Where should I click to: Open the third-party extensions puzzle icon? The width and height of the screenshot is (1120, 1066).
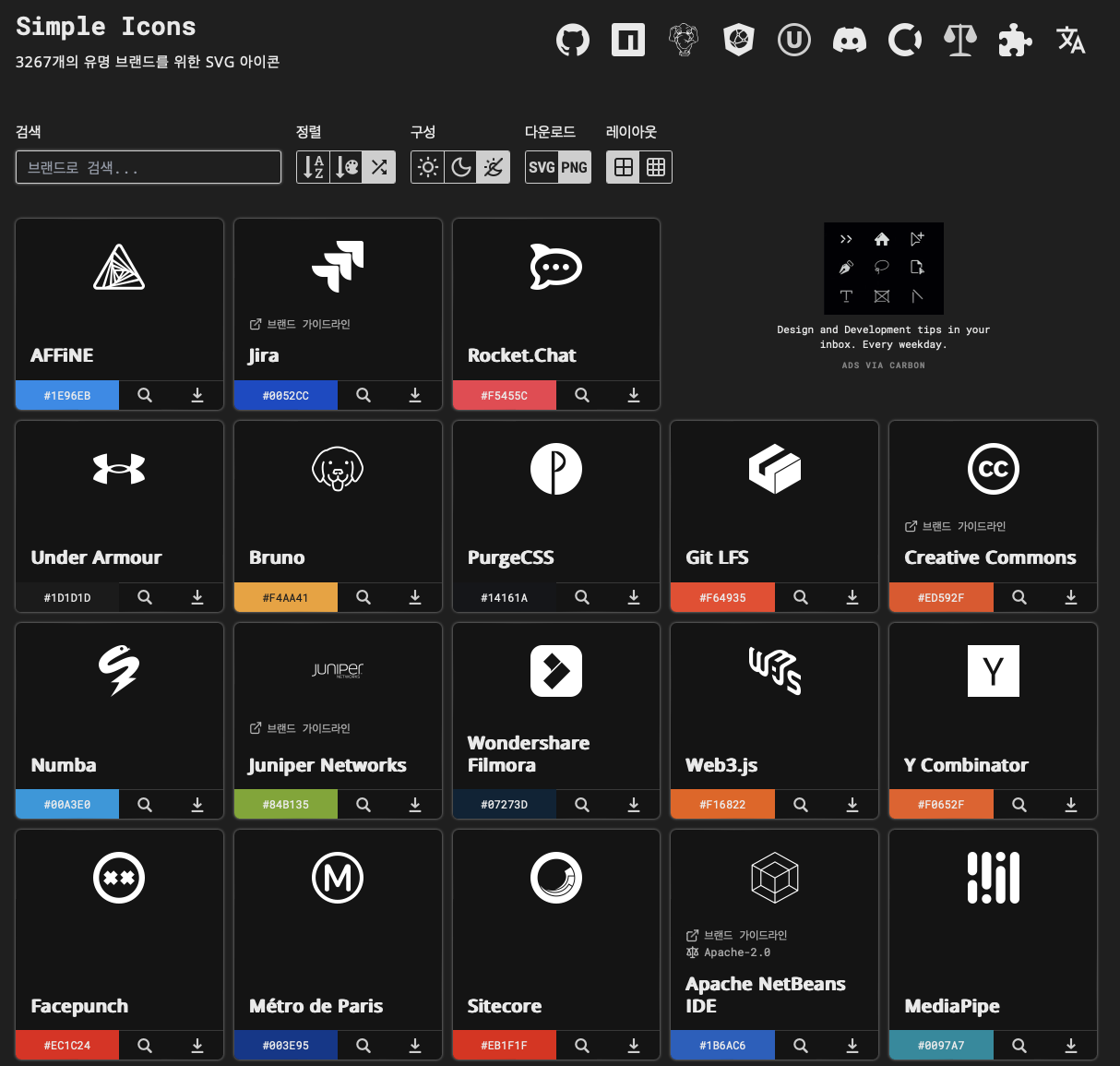pyautogui.click(x=1016, y=40)
